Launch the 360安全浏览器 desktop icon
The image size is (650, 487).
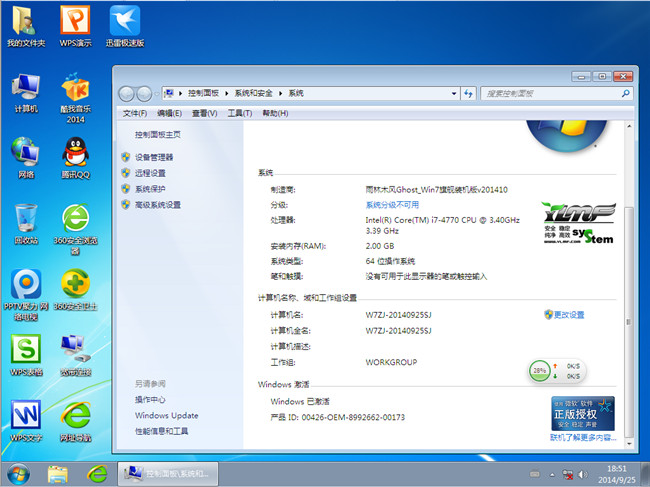[x=75, y=229]
